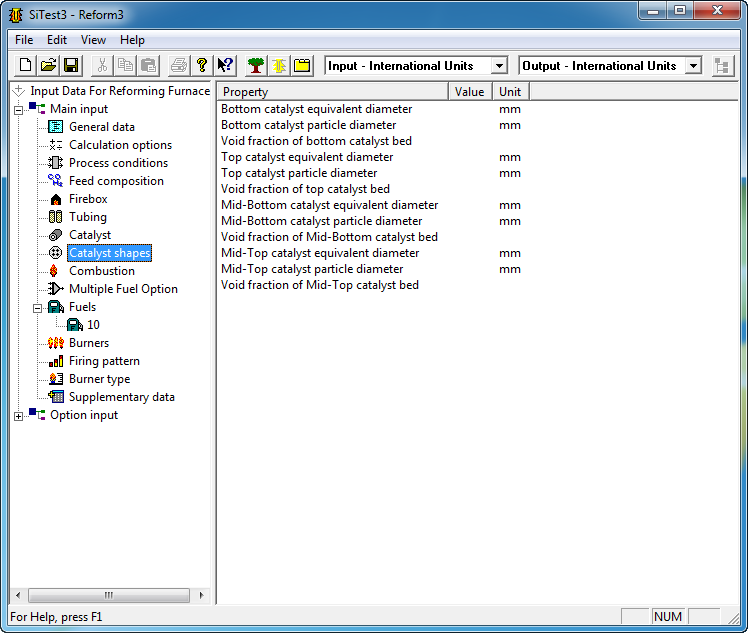Viewport: 748px width, 633px height.
Task: Click the tree panel horizontal scrollbar thumb
Action: [109, 595]
